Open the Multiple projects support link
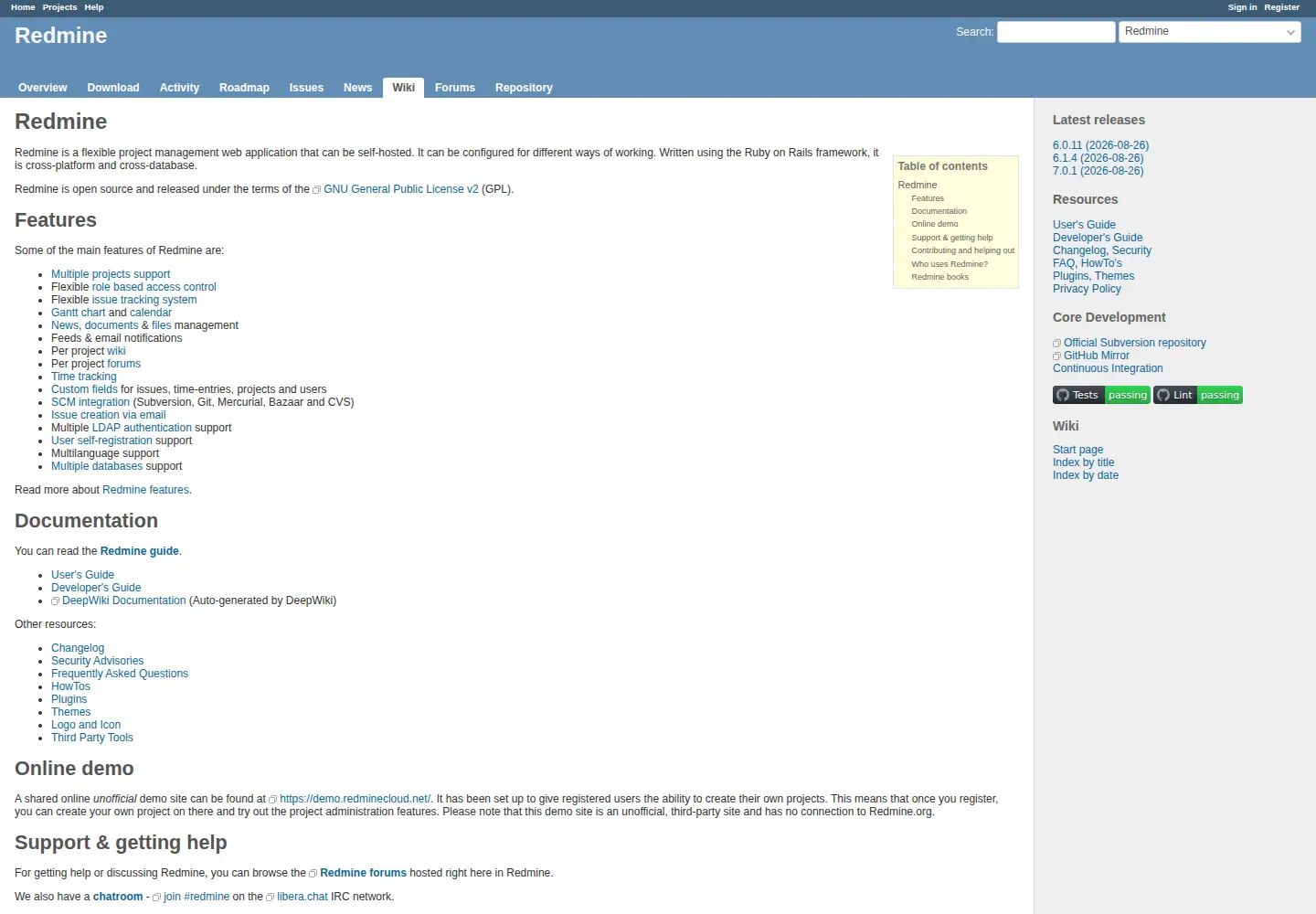This screenshot has height=914, width=1316. coord(111,274)
